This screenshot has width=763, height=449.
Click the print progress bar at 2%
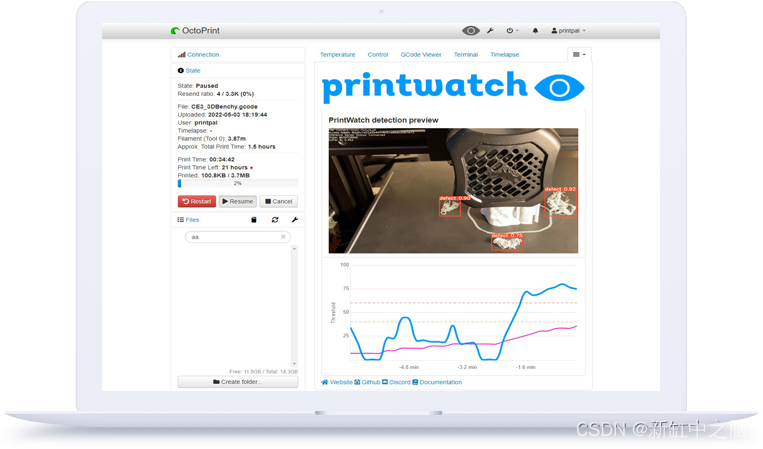tap(238, 183)
